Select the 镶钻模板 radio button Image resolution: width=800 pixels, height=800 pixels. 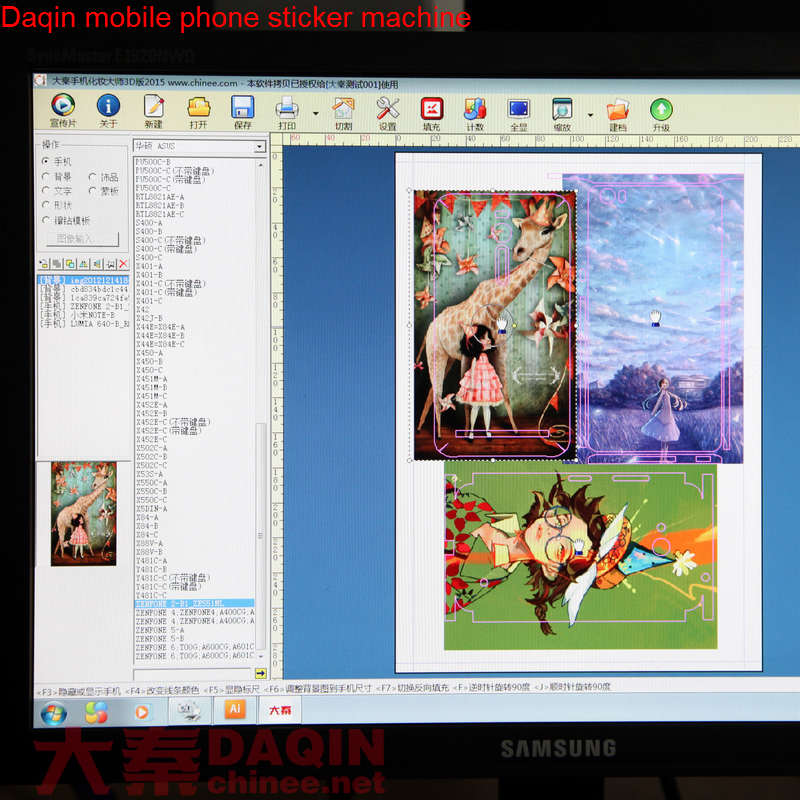click(45, 220)
